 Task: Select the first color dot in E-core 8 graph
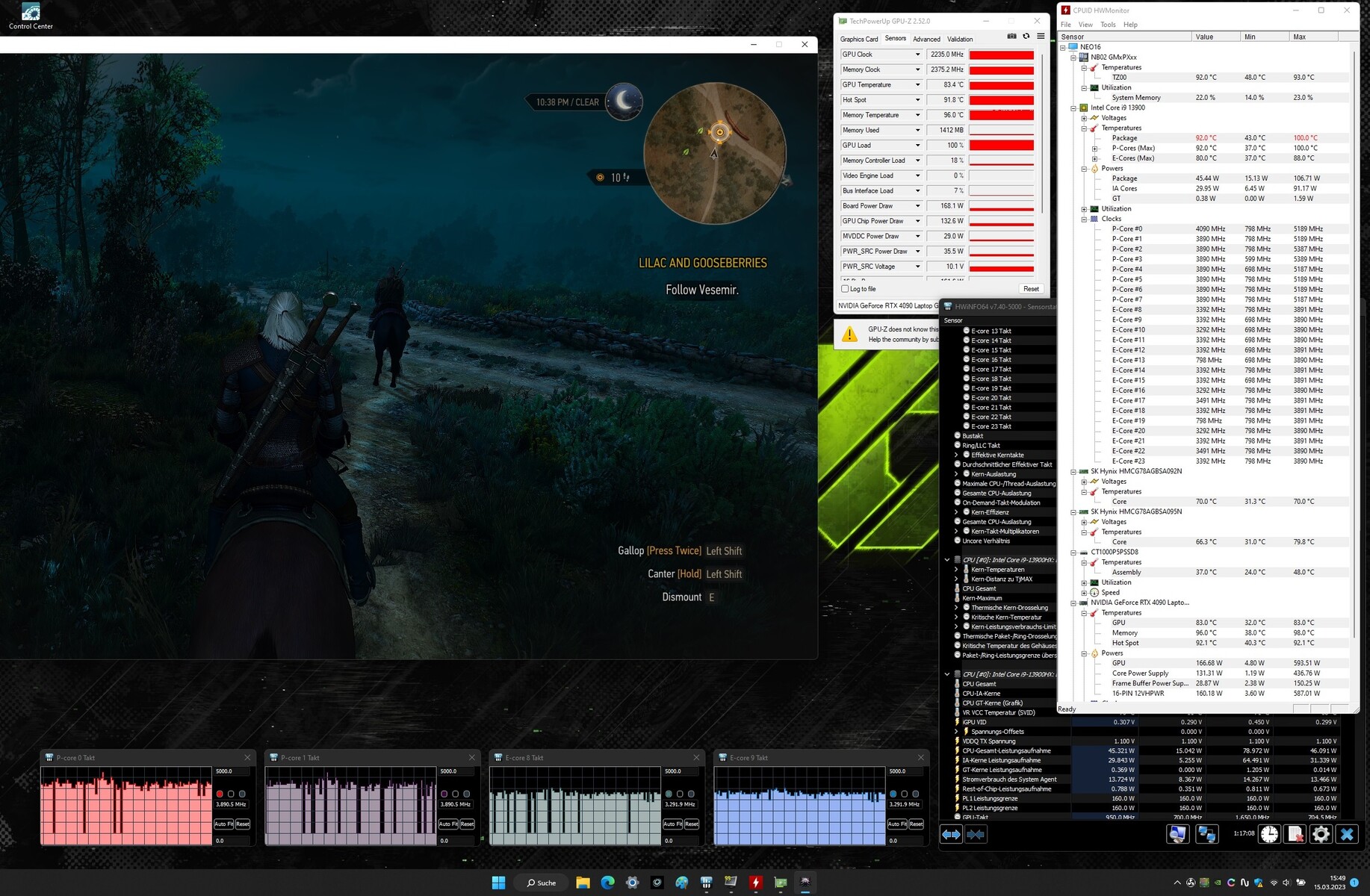pyautogui.click(x=669, y=794)
